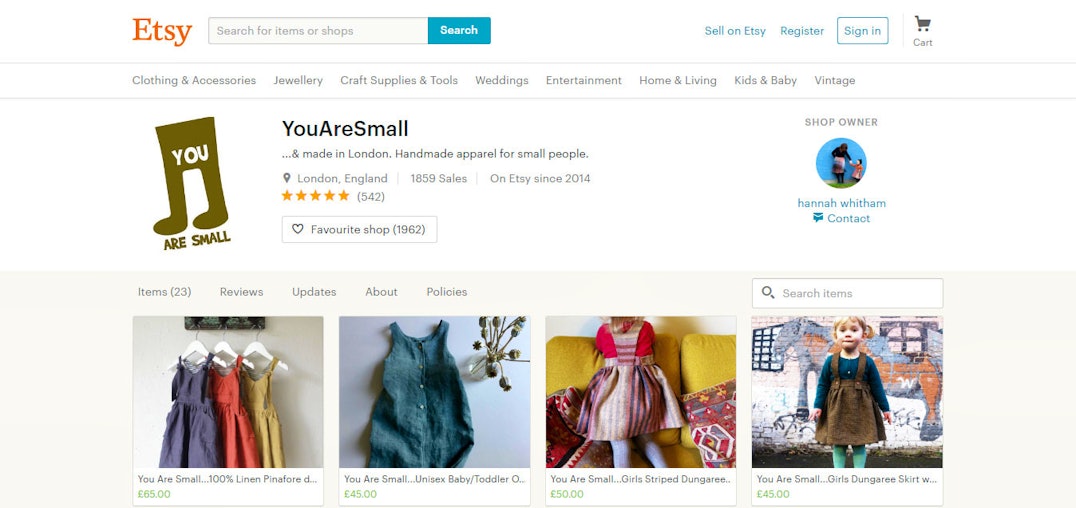Toggle the Favourite shop heart button
Screen dimensions: 1076x508
click(359, 229)
